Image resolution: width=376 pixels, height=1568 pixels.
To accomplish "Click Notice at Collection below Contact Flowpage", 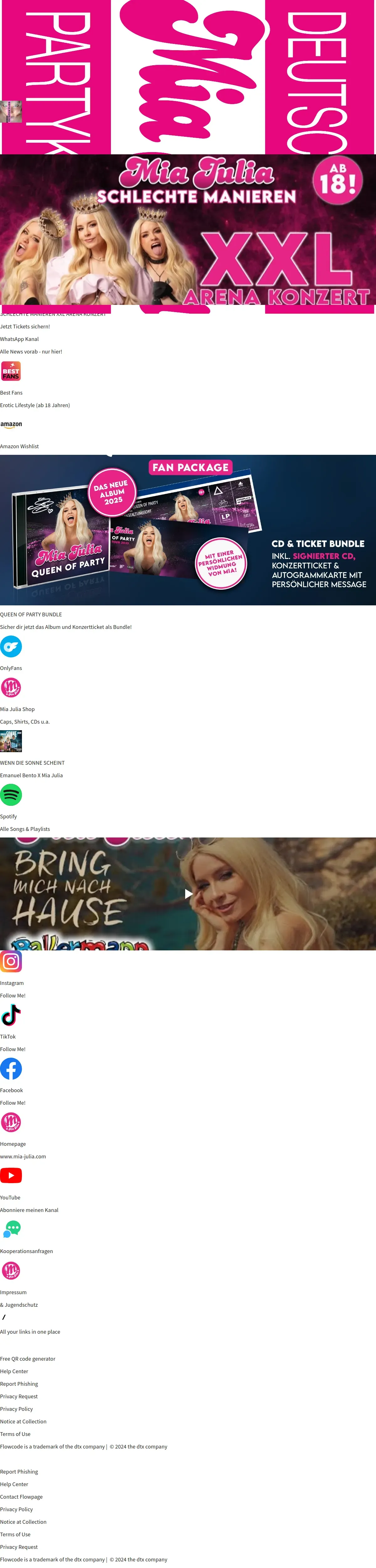I will (x=23, y=1522).
